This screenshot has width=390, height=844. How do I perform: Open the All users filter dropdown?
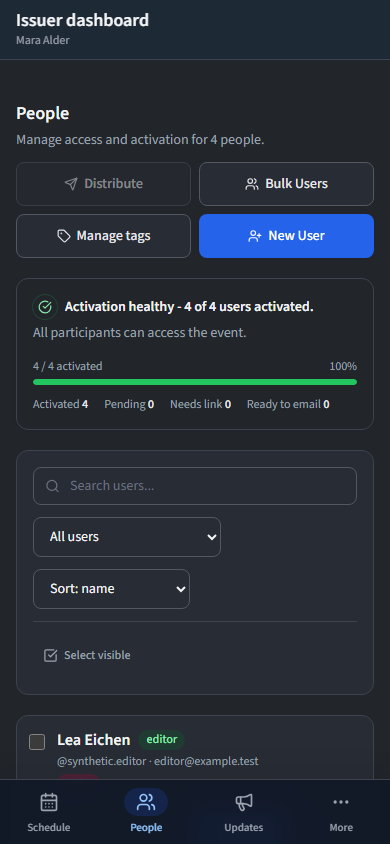[127, 537]
